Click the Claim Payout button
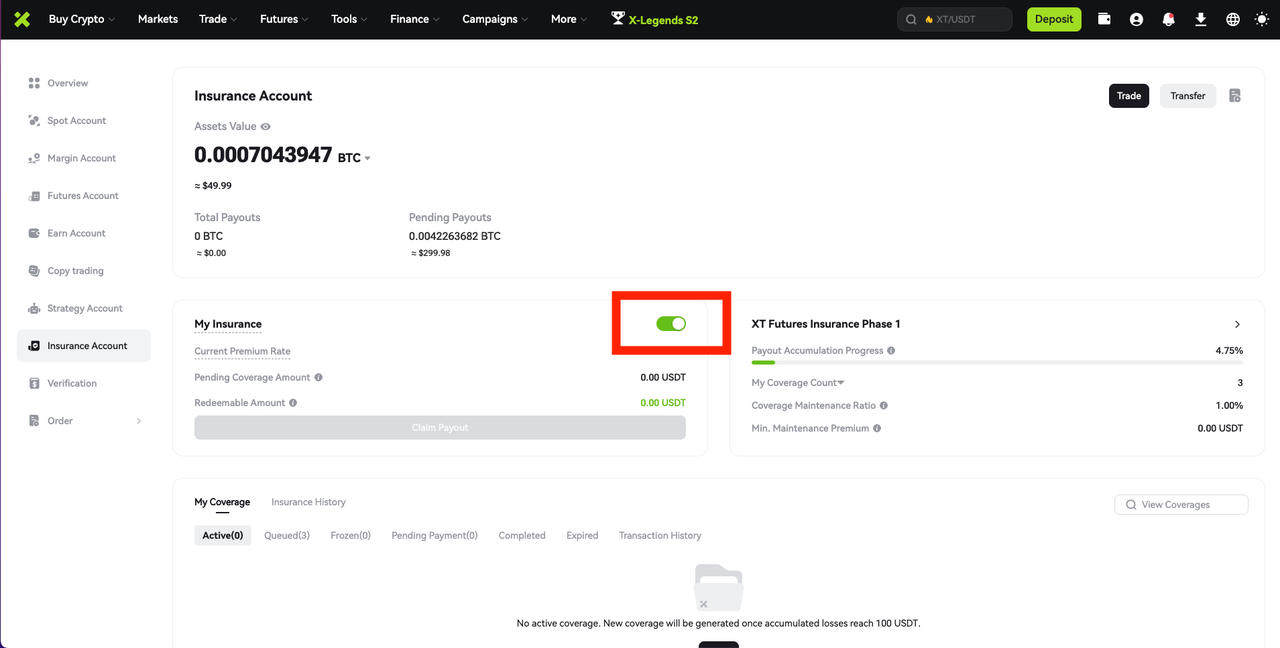Image resolution: width=1280 pixels, height=648 pixels. click(440, 428)
